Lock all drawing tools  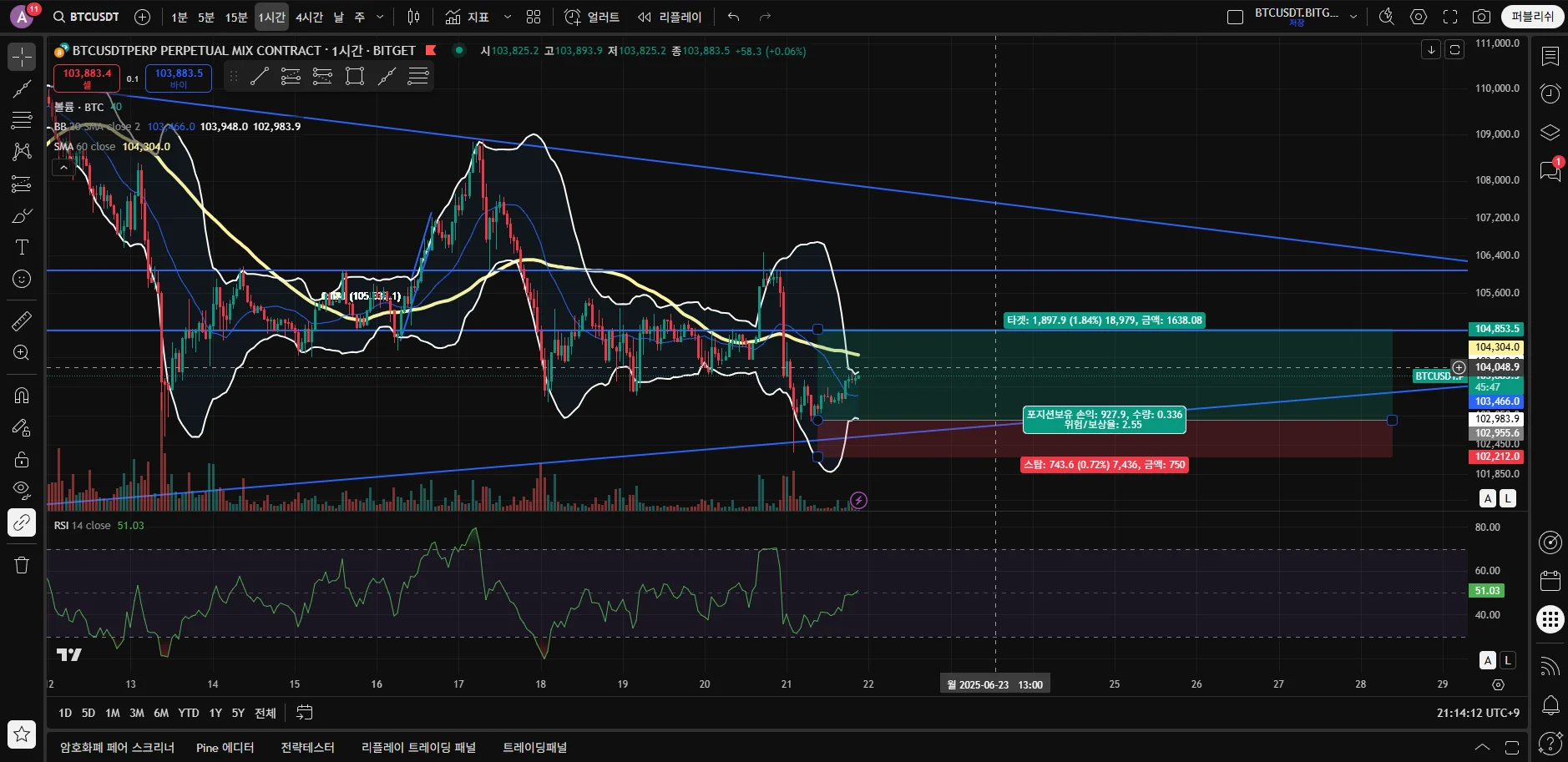pyautogui.click(x=22, y=459)
